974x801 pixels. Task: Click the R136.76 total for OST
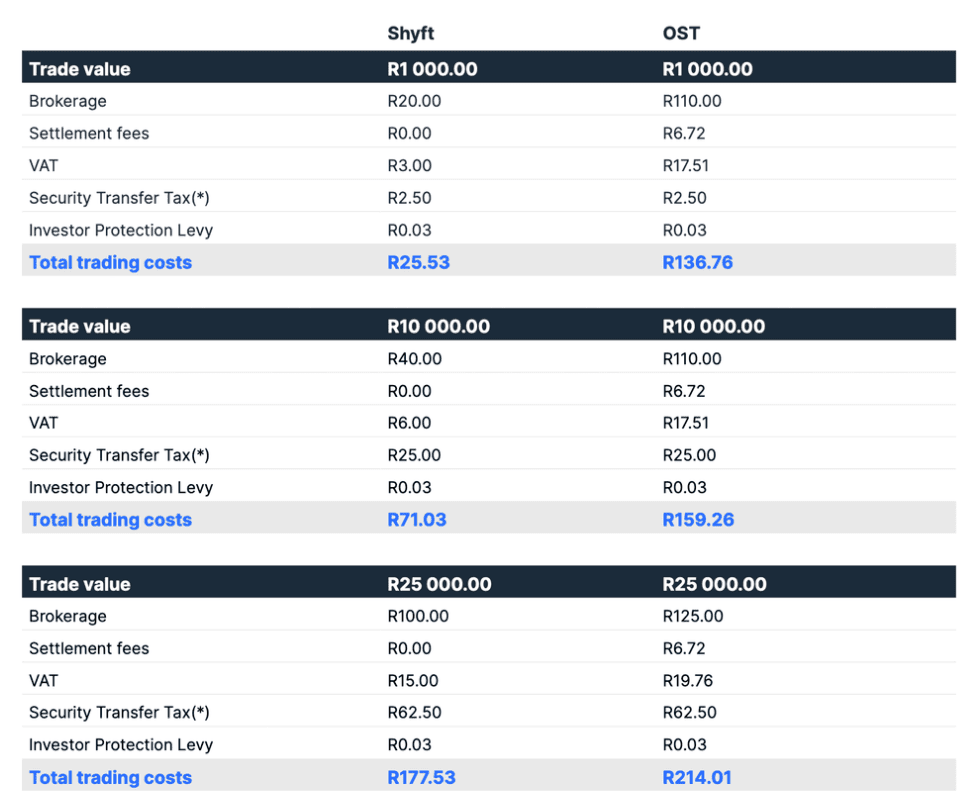[x=698, y=262]
